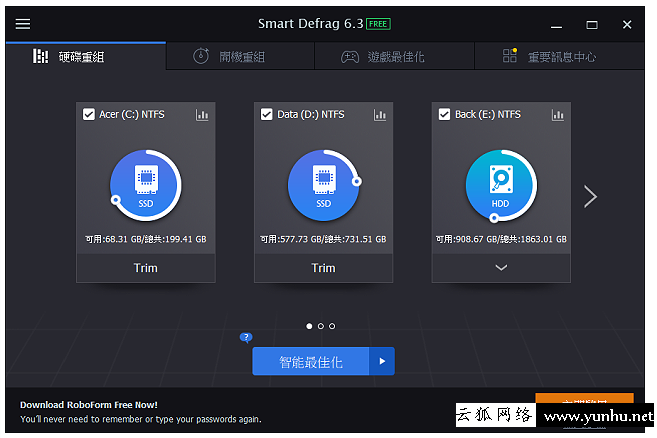
Task: Go to third page indicator dot
Action: [332, 326]
